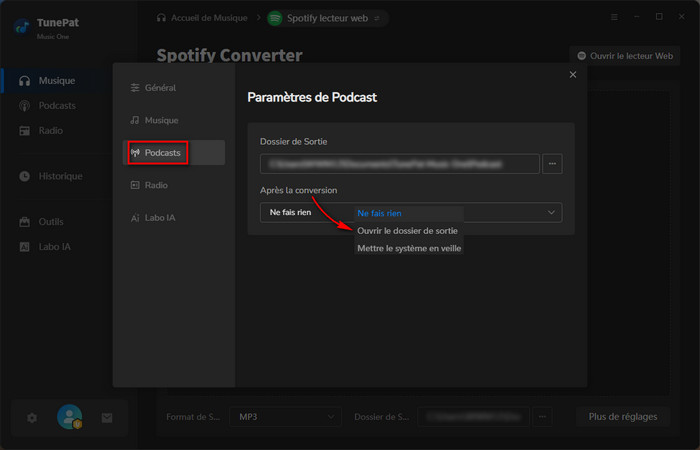The image size is (700, 450).
Task: Click Ouvrir le lecteur Web button
Action: [x=625, y=56]
